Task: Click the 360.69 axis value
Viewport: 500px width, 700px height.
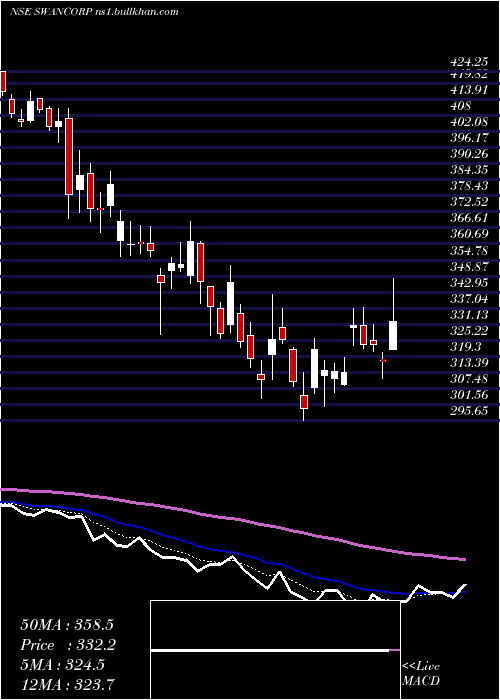Action: coord(469,234)
